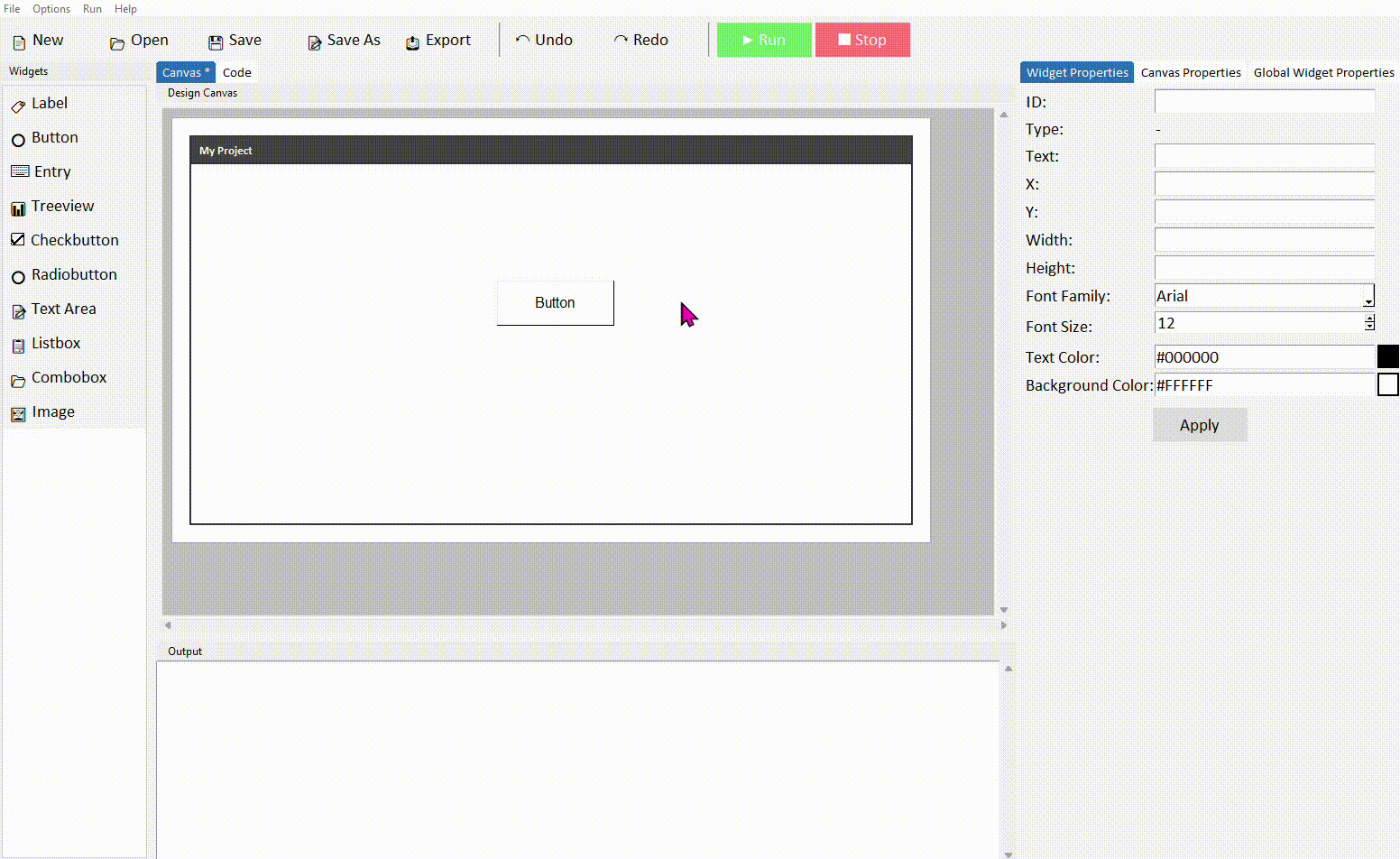Select the Radiobutton widget tool
1400x859 pixels.
coord(73,274)
